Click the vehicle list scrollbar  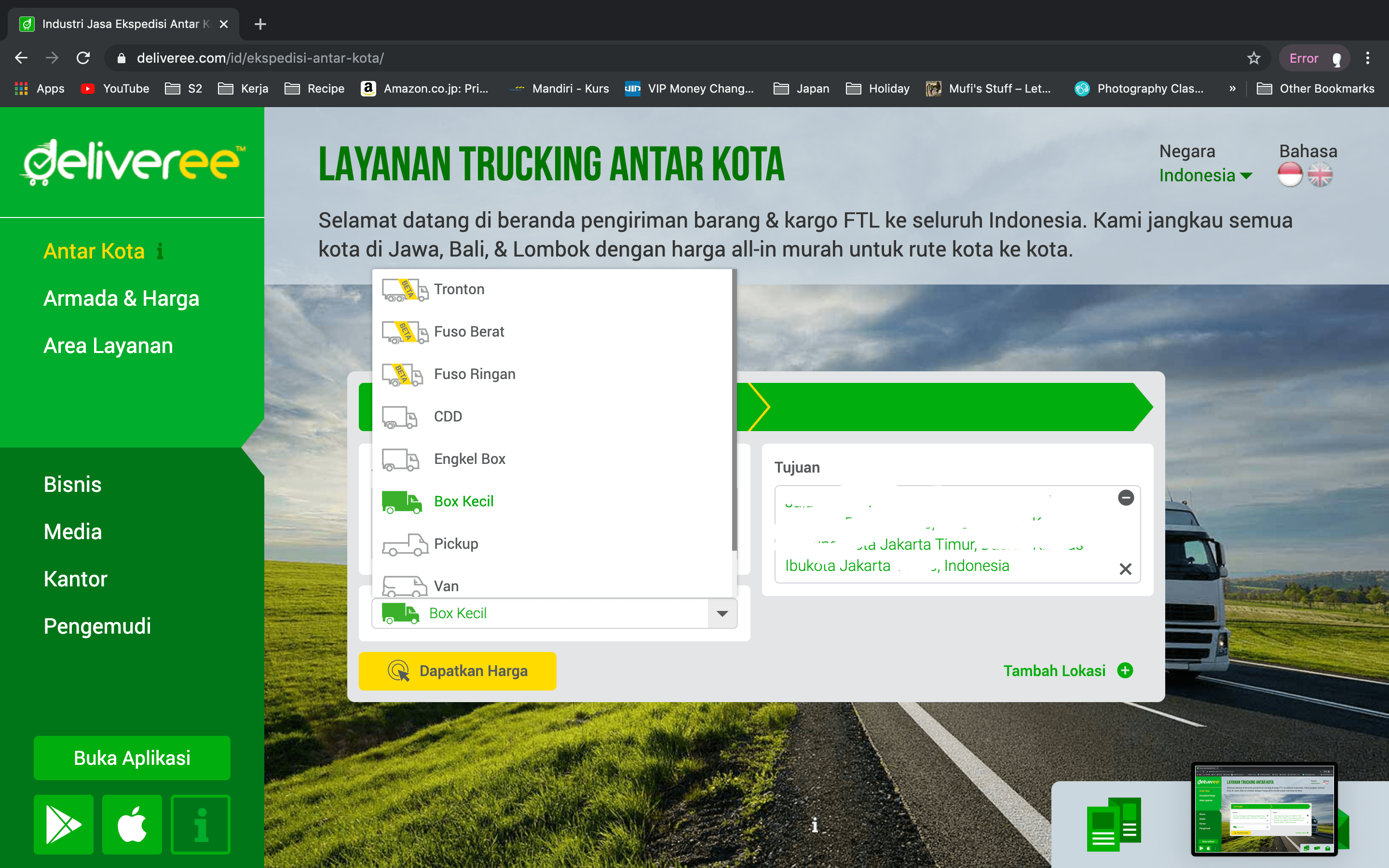[734, 410]
